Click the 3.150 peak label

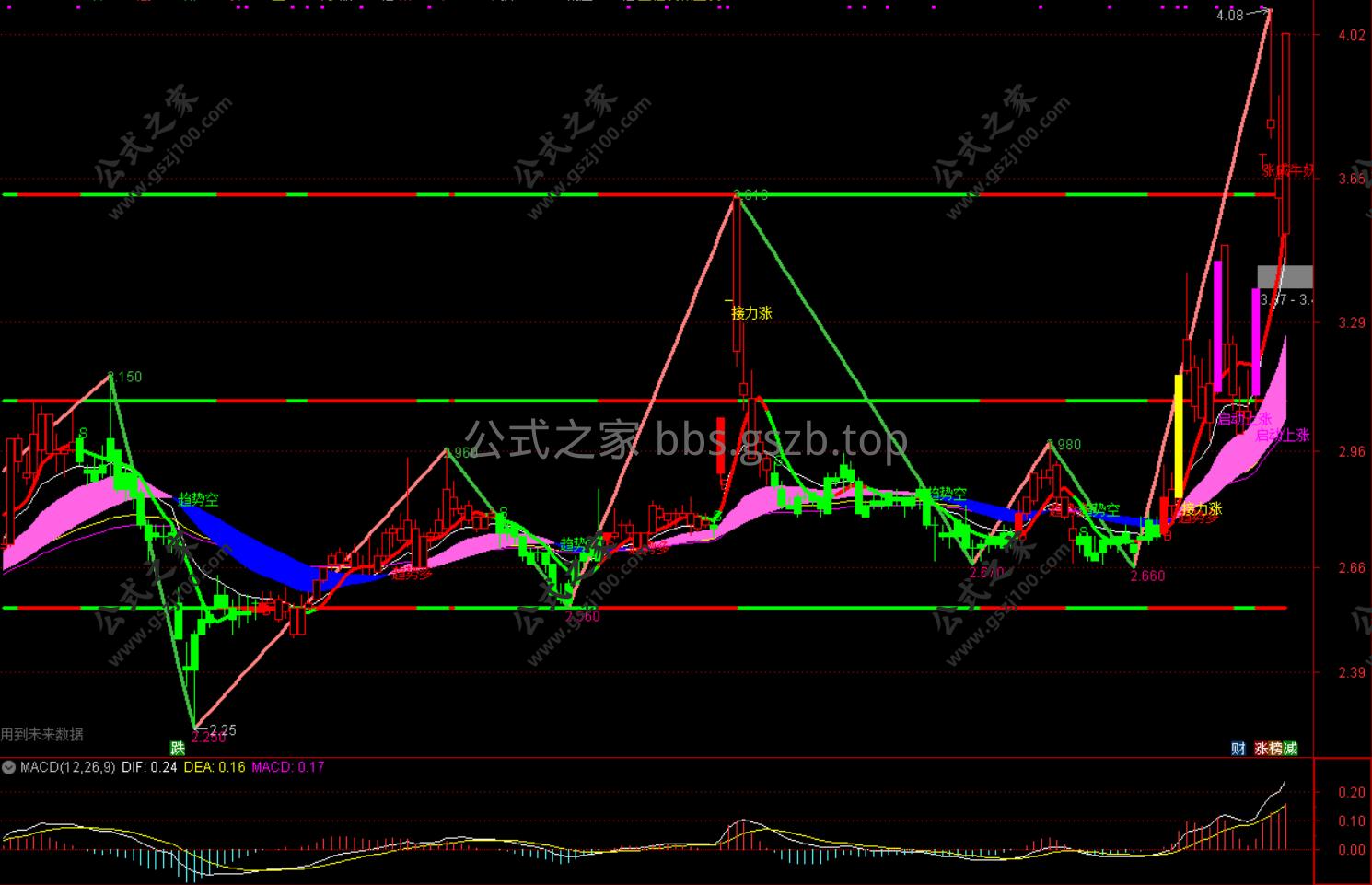pos(125,377)
